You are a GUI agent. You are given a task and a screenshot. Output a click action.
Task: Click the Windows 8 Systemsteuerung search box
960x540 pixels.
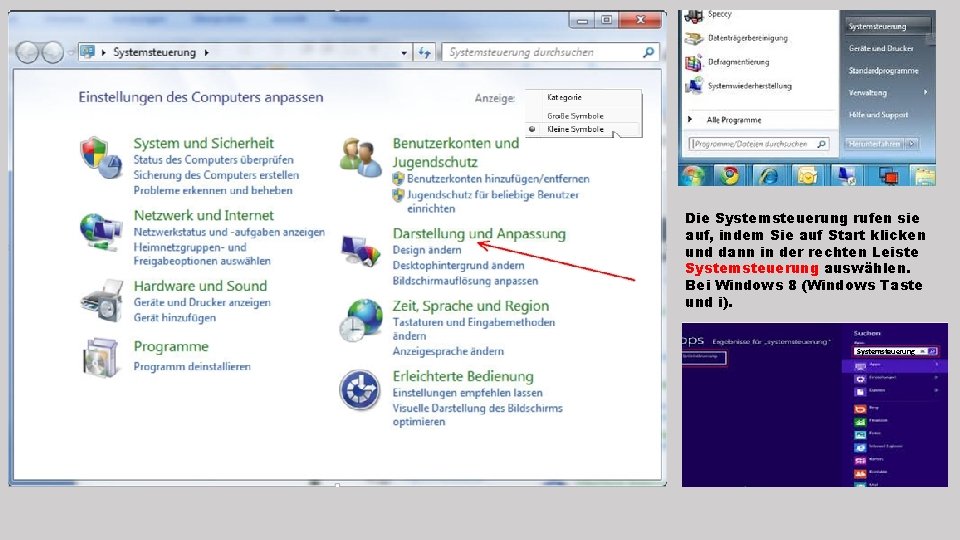[894, 351]
